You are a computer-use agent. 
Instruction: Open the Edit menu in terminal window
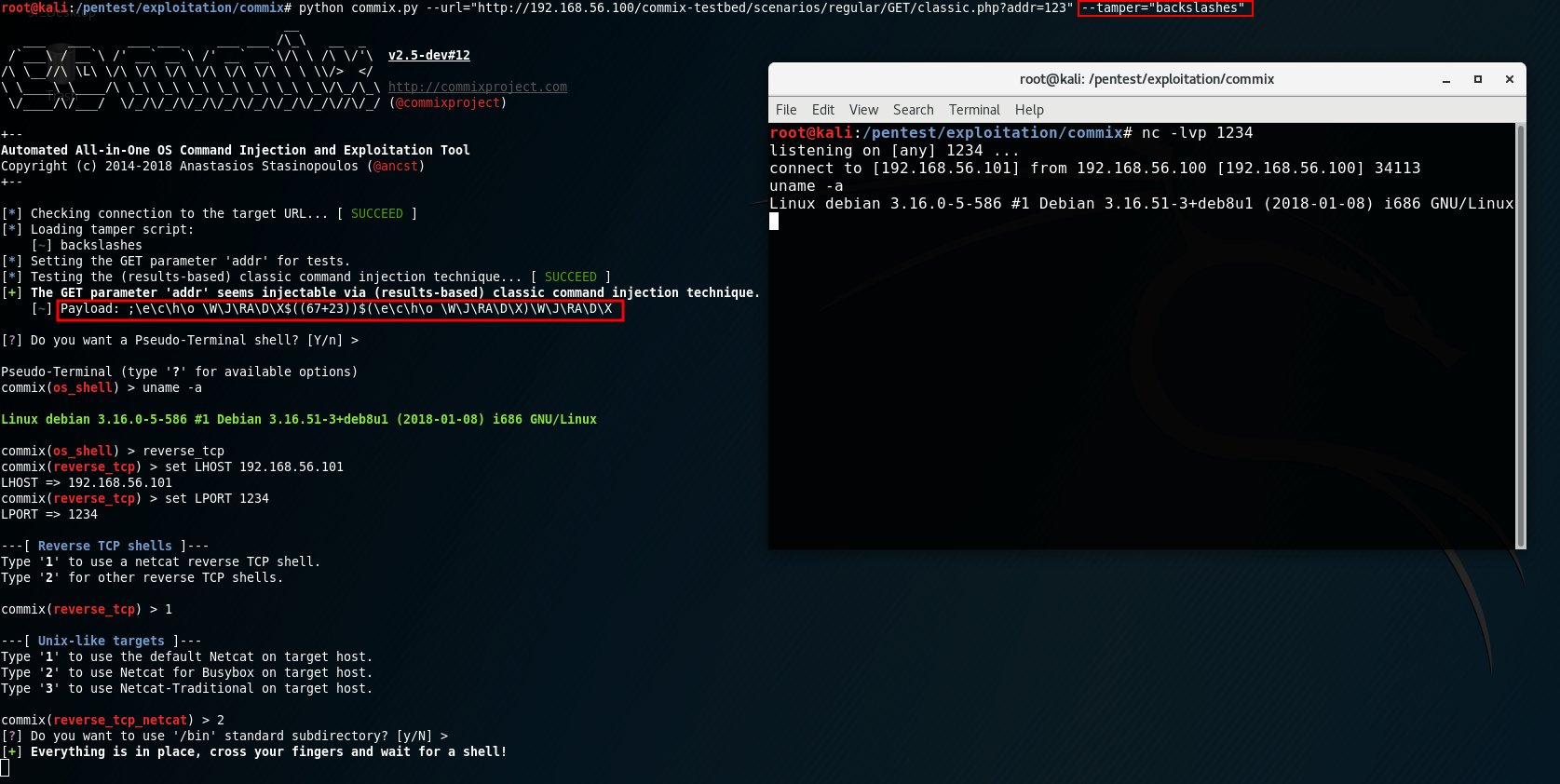pyautogui.click(x=823, y=110)
